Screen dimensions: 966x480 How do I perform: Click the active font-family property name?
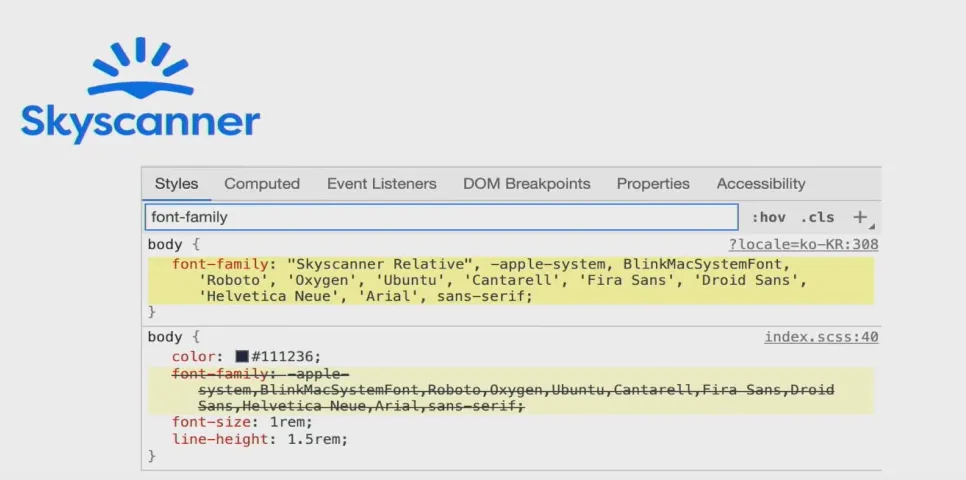pos(221,265)
